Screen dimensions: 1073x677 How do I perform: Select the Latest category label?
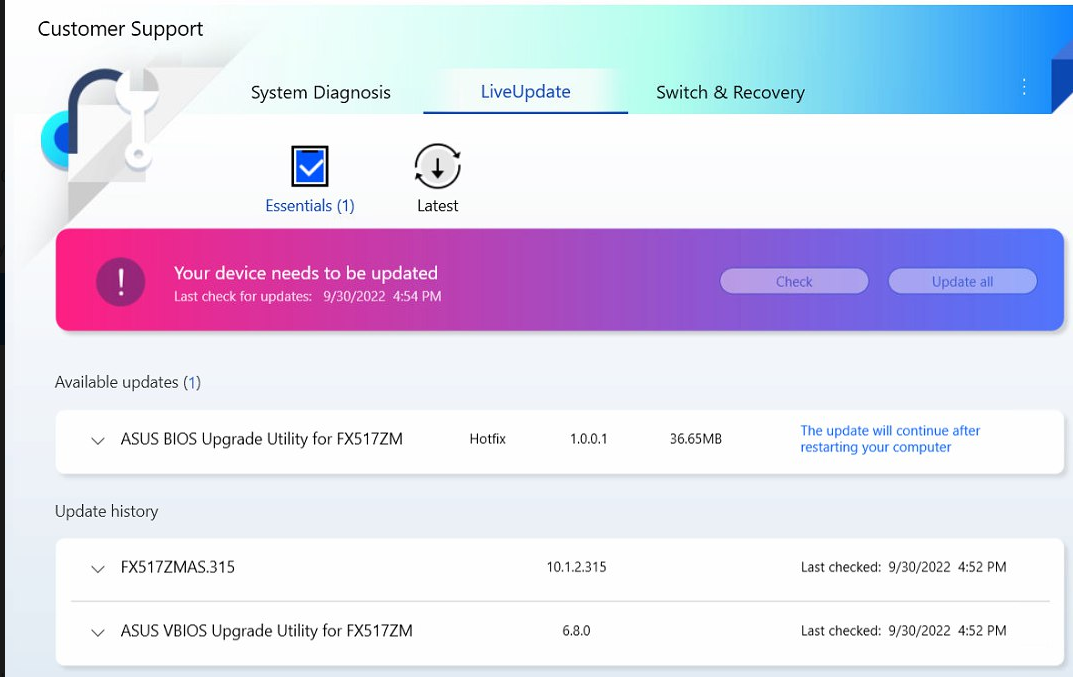click(x=438, y=206)
